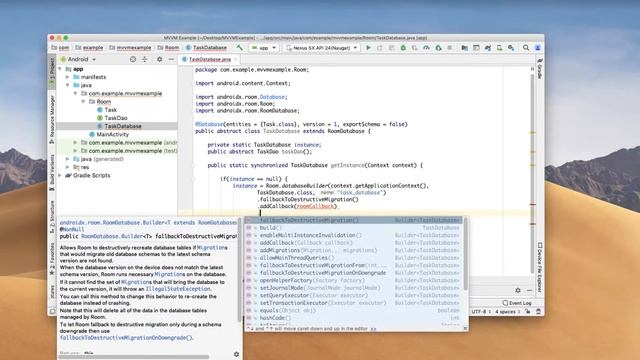
Task: Expand the manifests folder
Action: click(68, 77)
